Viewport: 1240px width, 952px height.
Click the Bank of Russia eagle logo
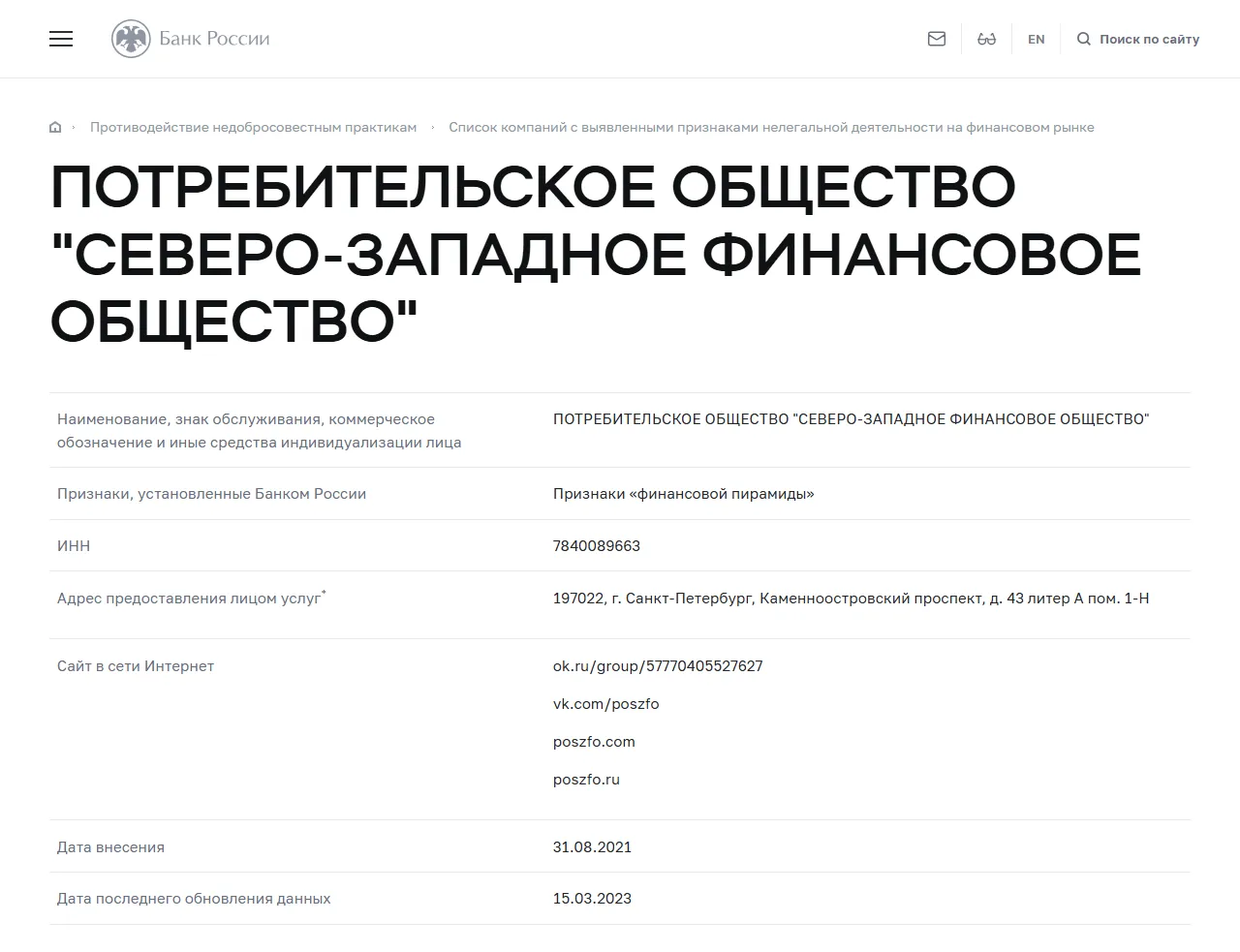click(131, 39)
